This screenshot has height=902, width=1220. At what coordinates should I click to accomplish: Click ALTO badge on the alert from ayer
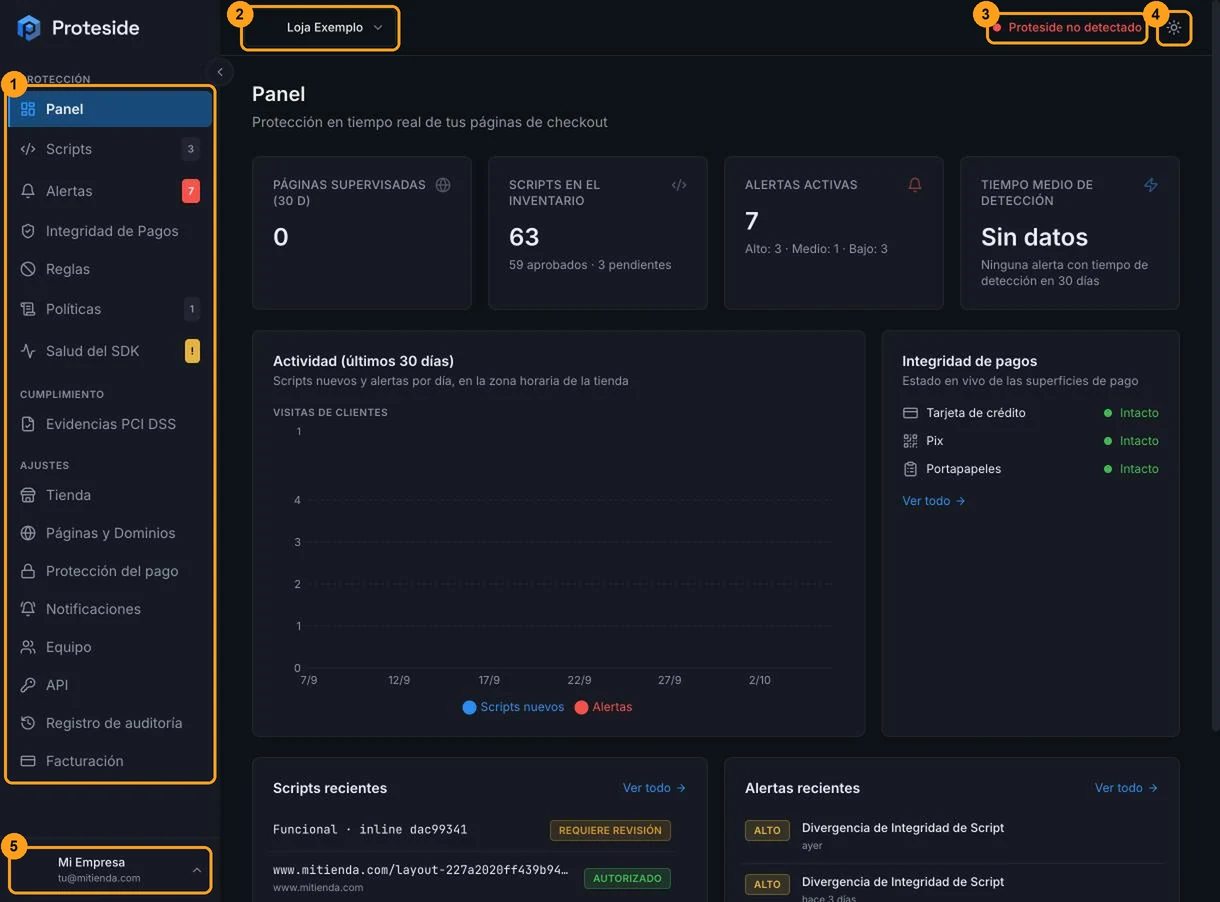click(767, 830)
